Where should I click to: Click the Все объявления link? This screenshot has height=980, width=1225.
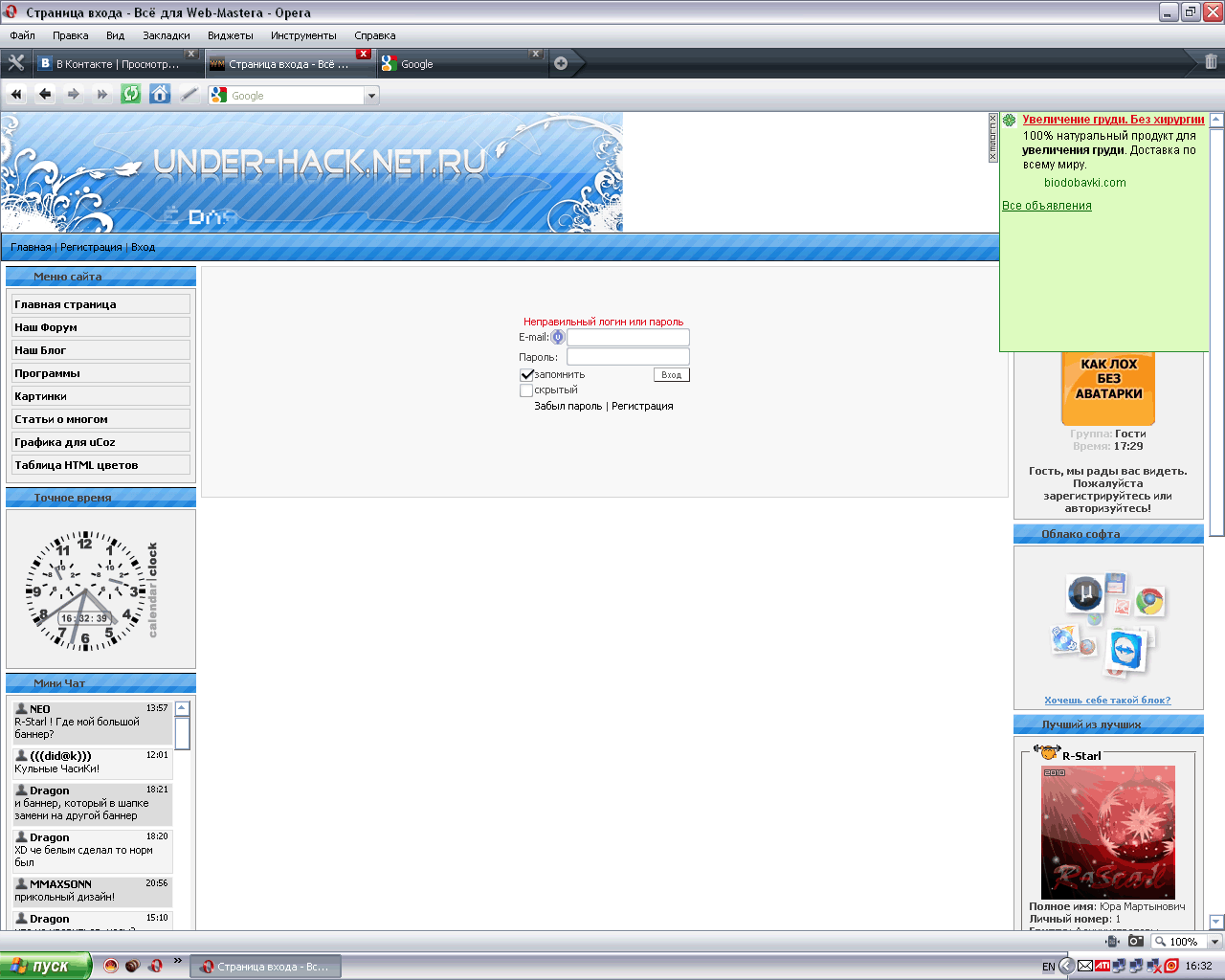1046,206
